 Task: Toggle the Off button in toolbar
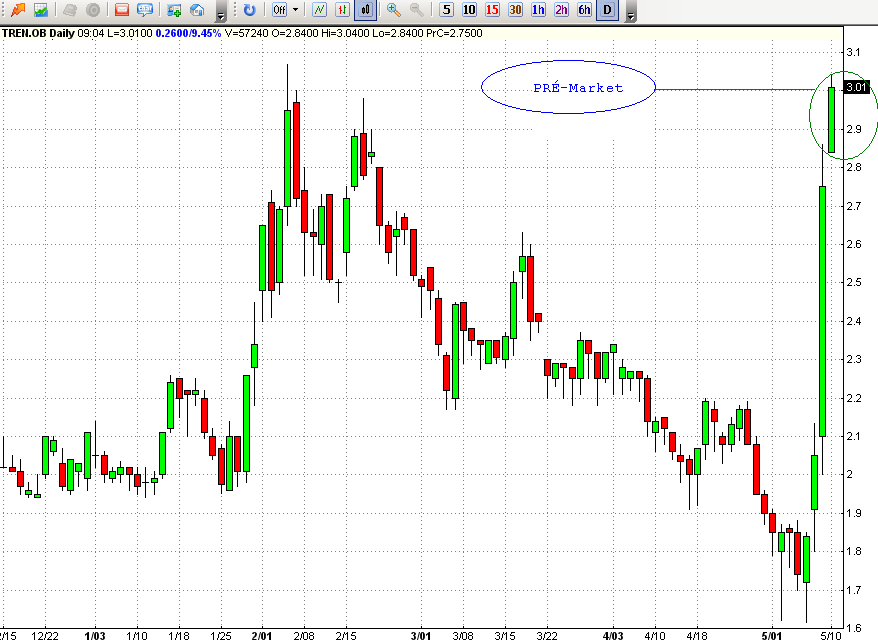[279, 10]
